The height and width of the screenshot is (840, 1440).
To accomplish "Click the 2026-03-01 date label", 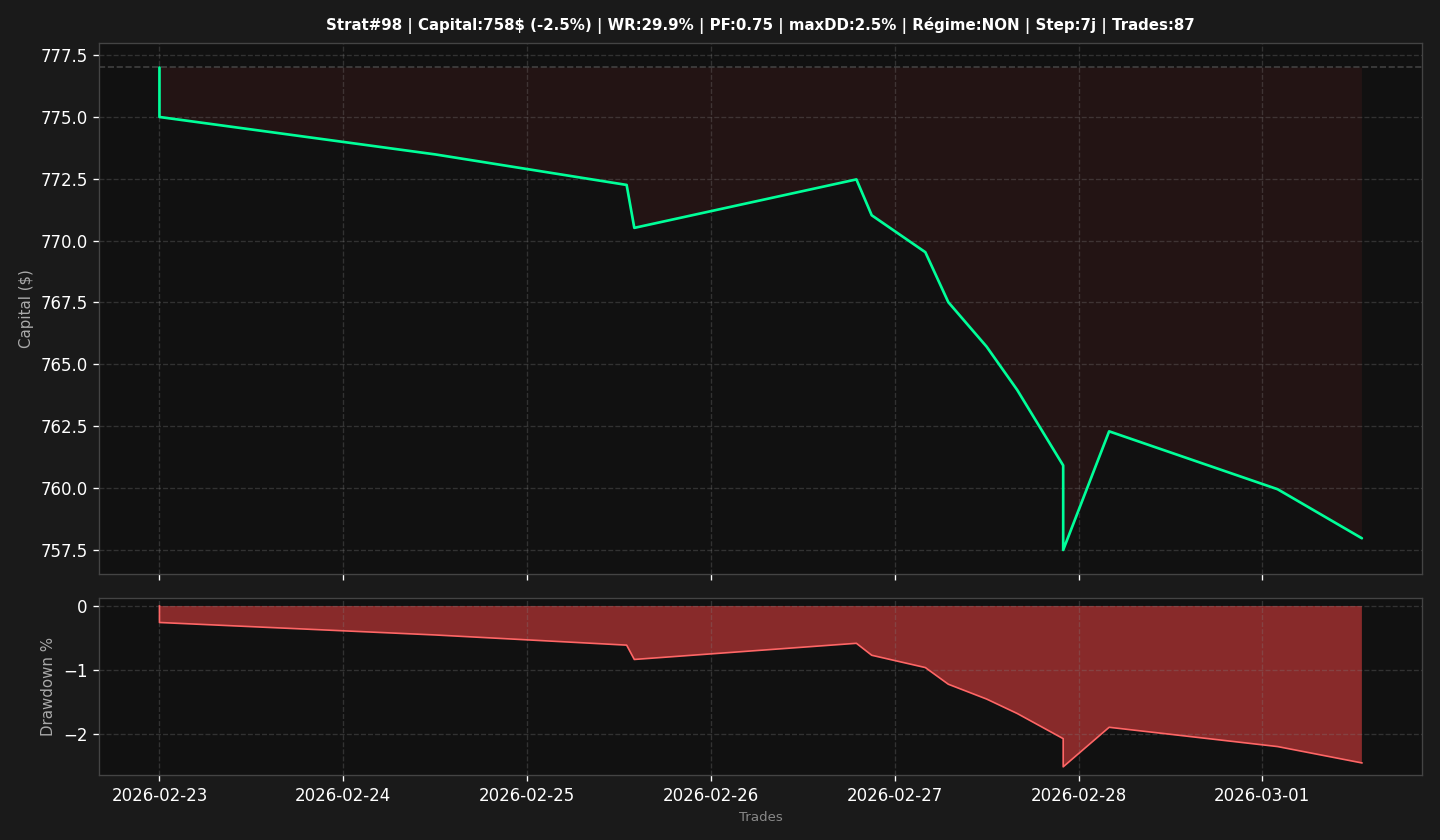I will point(1262,795).
